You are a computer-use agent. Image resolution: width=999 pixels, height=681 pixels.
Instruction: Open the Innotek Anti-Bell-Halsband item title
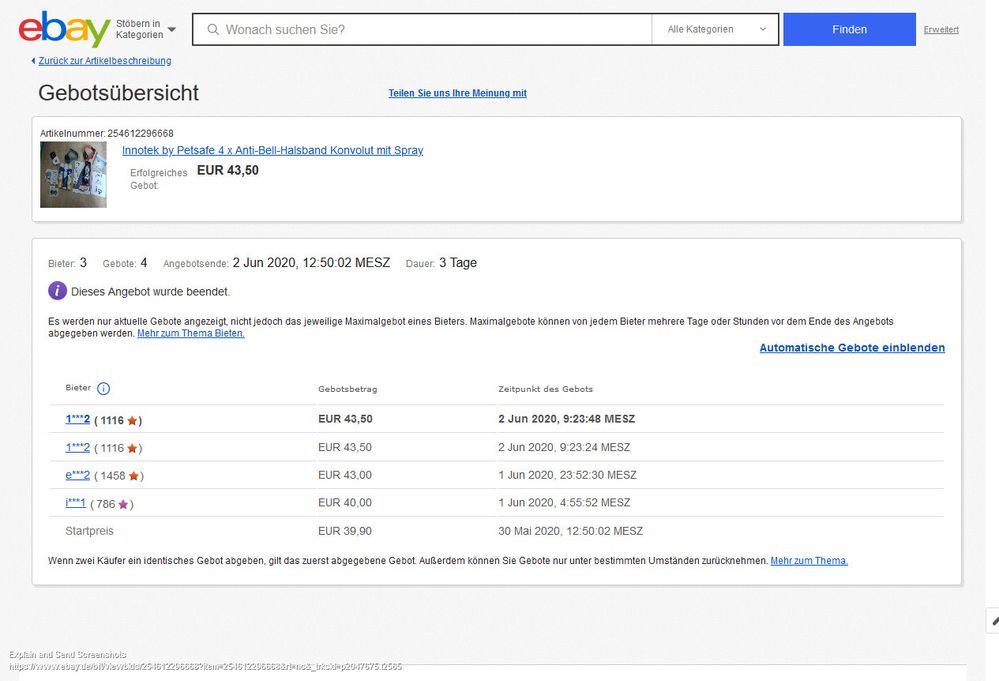(x=272, y=150)
